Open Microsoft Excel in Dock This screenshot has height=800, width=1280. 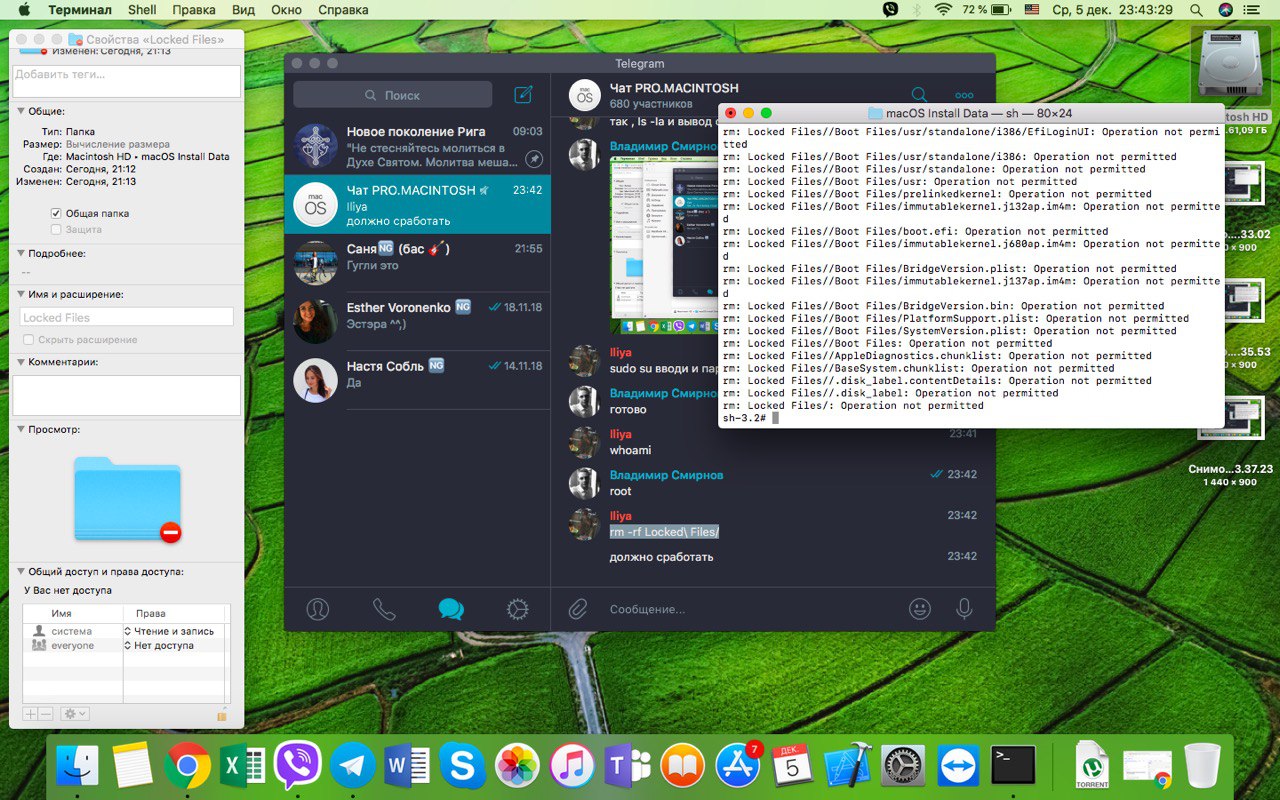click(242, 766)
